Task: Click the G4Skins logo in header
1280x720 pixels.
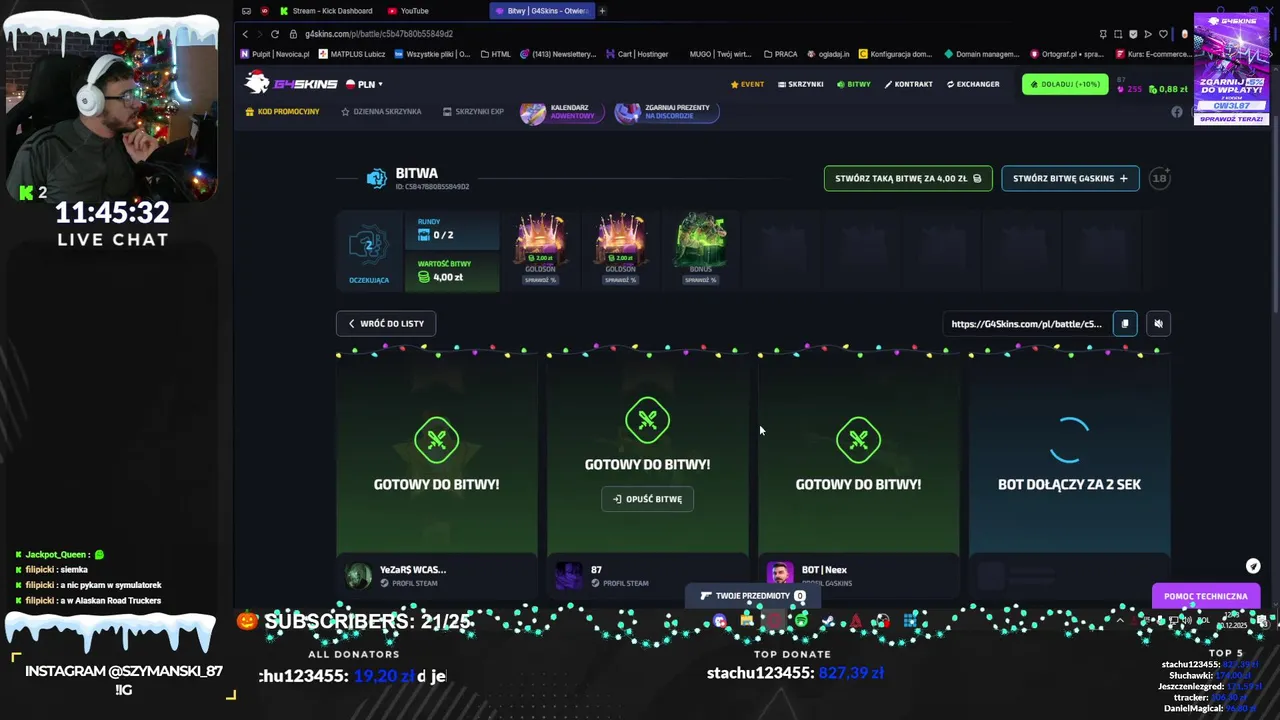Action: point(292,84)
